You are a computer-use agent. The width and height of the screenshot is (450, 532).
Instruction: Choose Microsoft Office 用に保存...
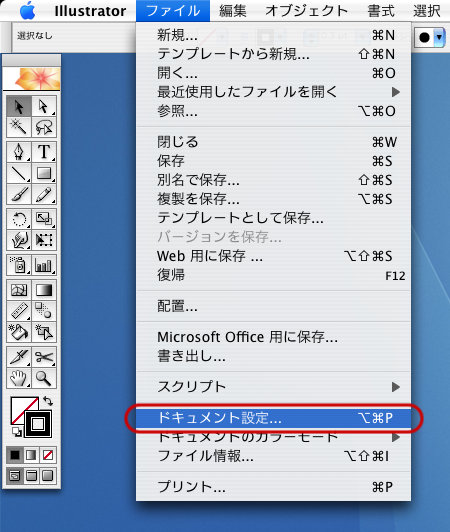[x=274, y=337]
